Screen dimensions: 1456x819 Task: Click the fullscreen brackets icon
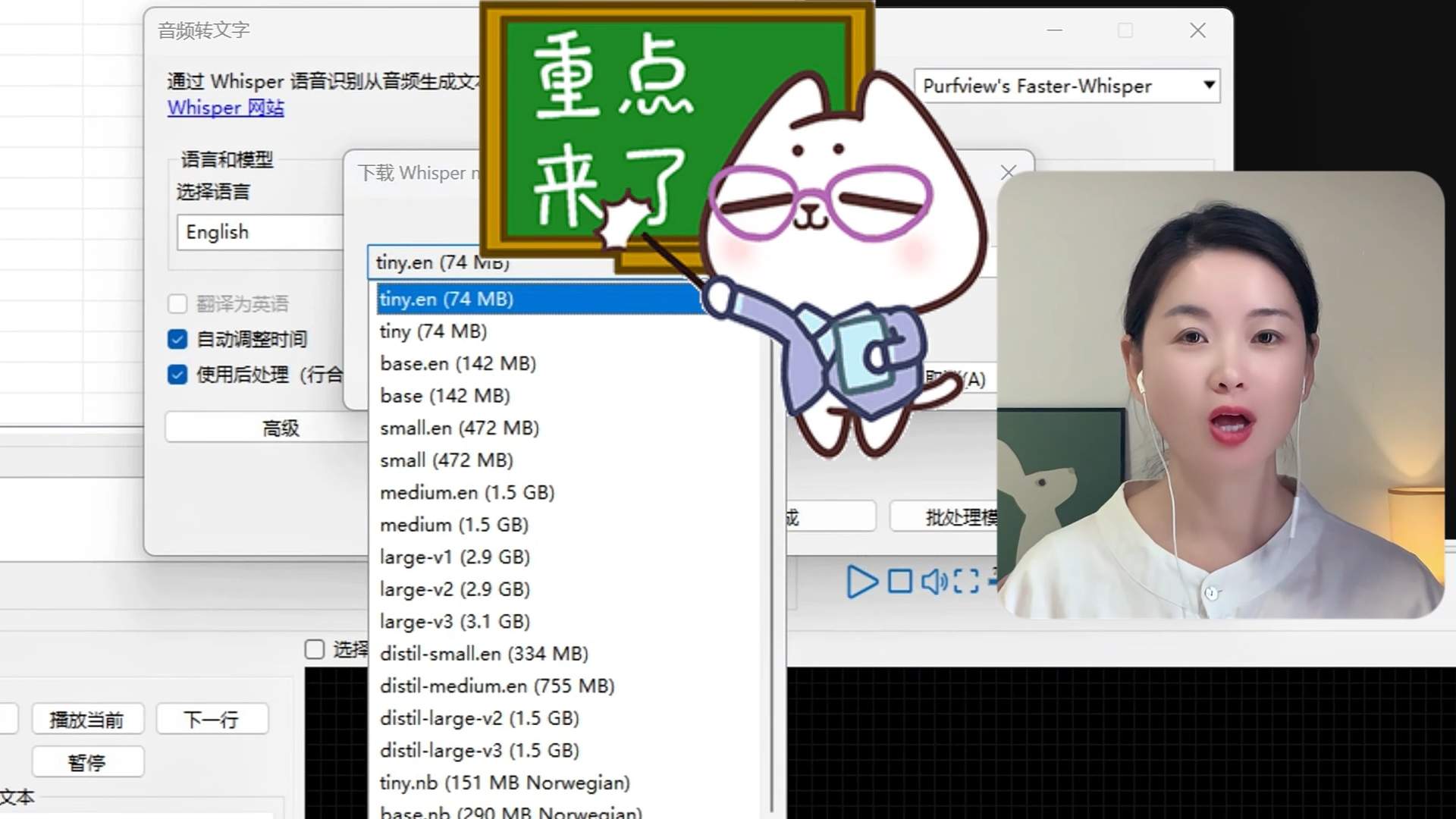pos(965,582)
